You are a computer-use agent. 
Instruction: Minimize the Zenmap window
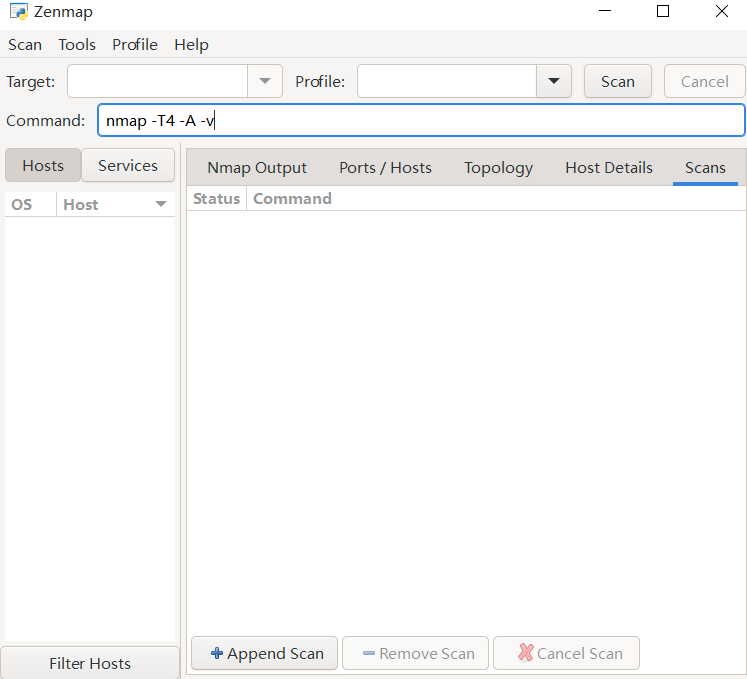tap(605, 11)
